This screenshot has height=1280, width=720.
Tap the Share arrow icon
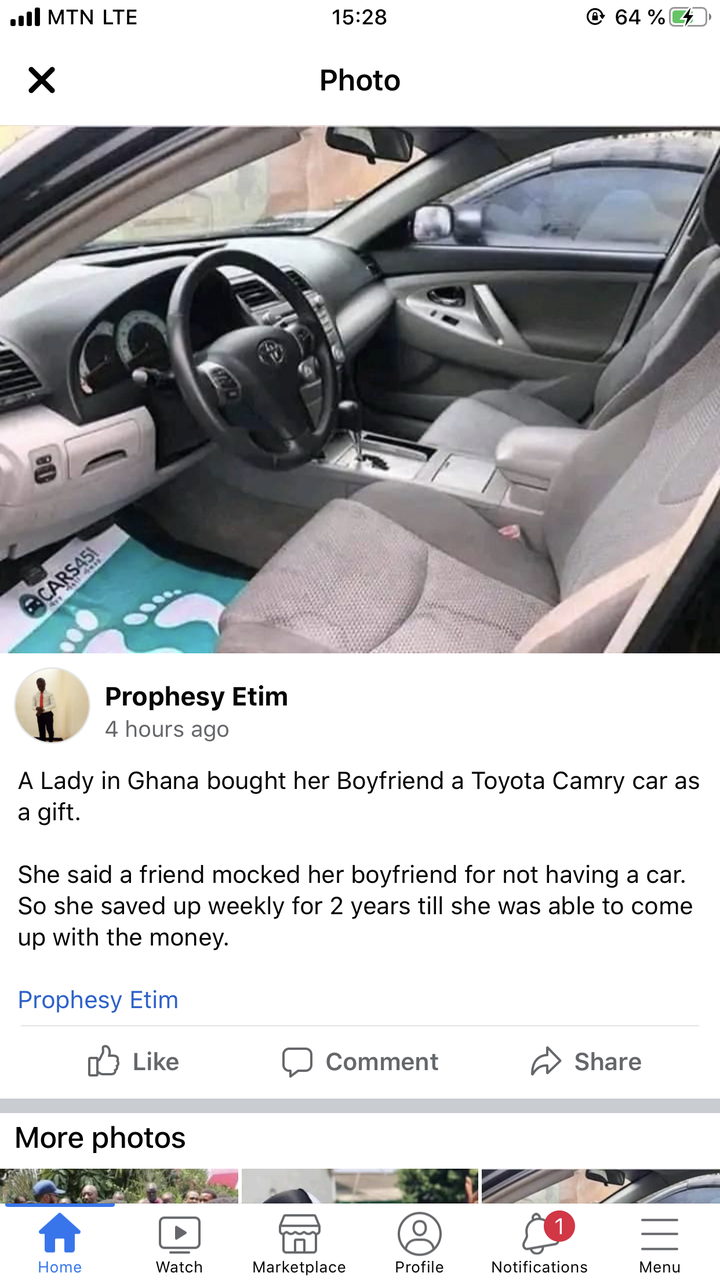point(546,1061)
